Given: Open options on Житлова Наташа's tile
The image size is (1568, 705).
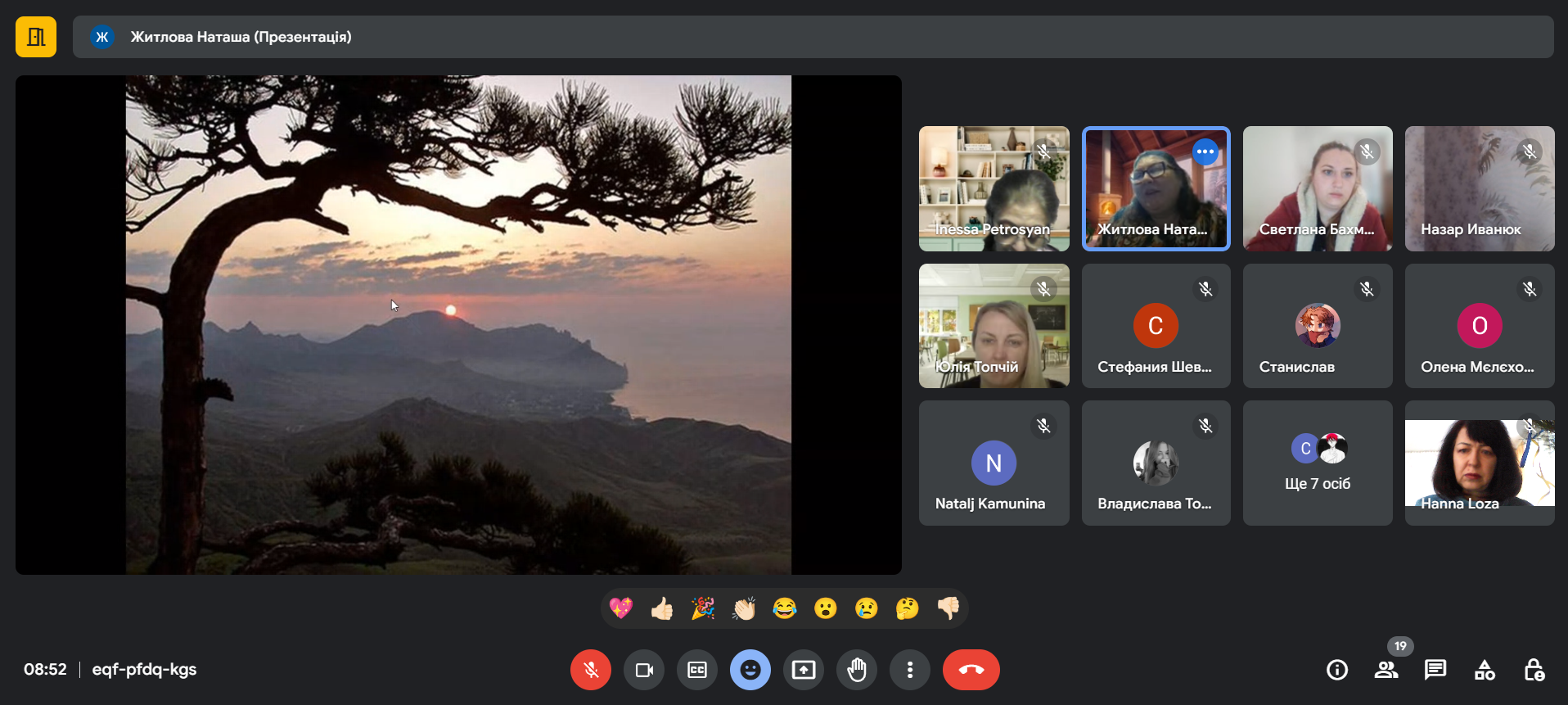Looking at the screenshot, I should (x=1205, y=152).
